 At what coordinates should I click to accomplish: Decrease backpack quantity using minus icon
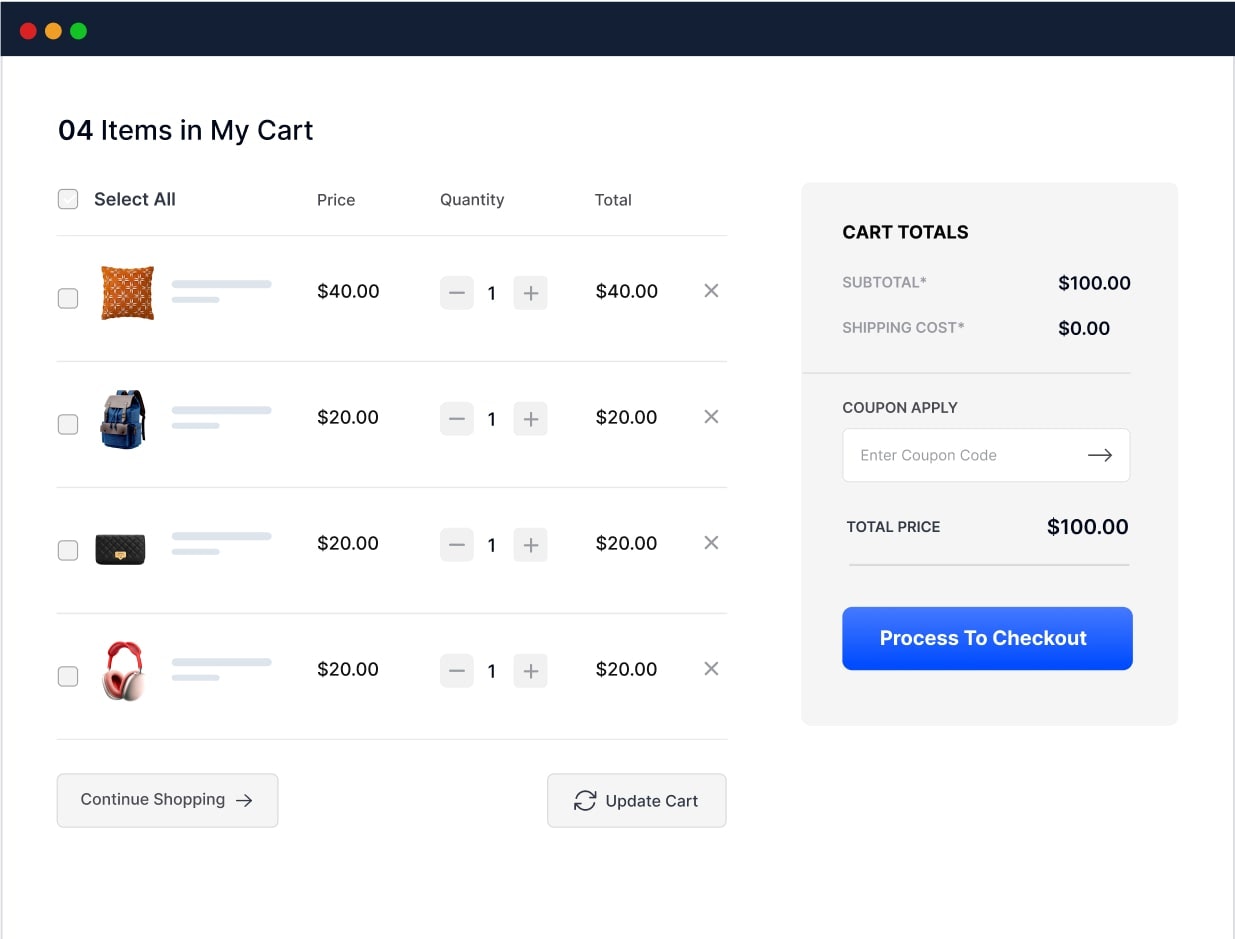coord(457,418)
